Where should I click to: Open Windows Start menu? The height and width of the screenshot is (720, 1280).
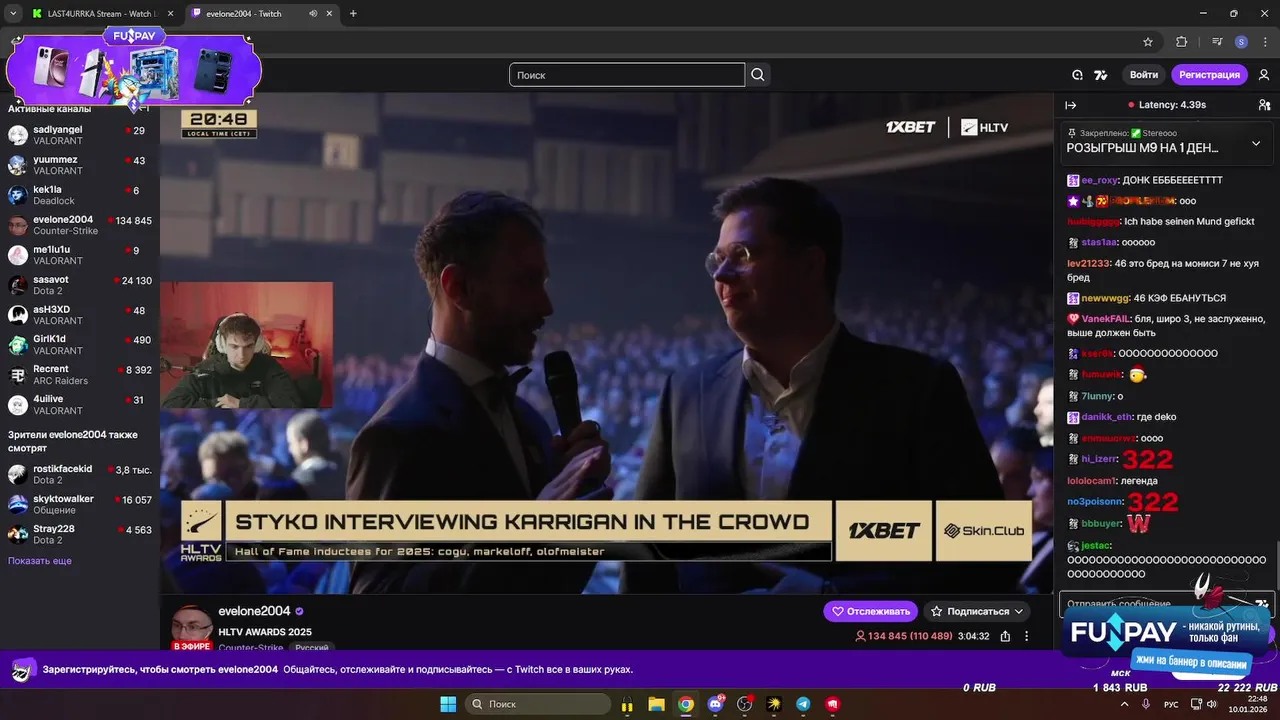[447, 704]
